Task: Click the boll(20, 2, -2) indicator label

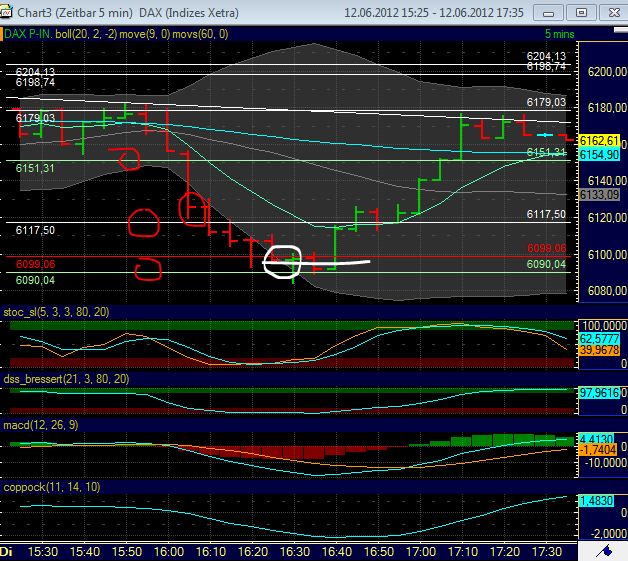Action: (86, 34)
